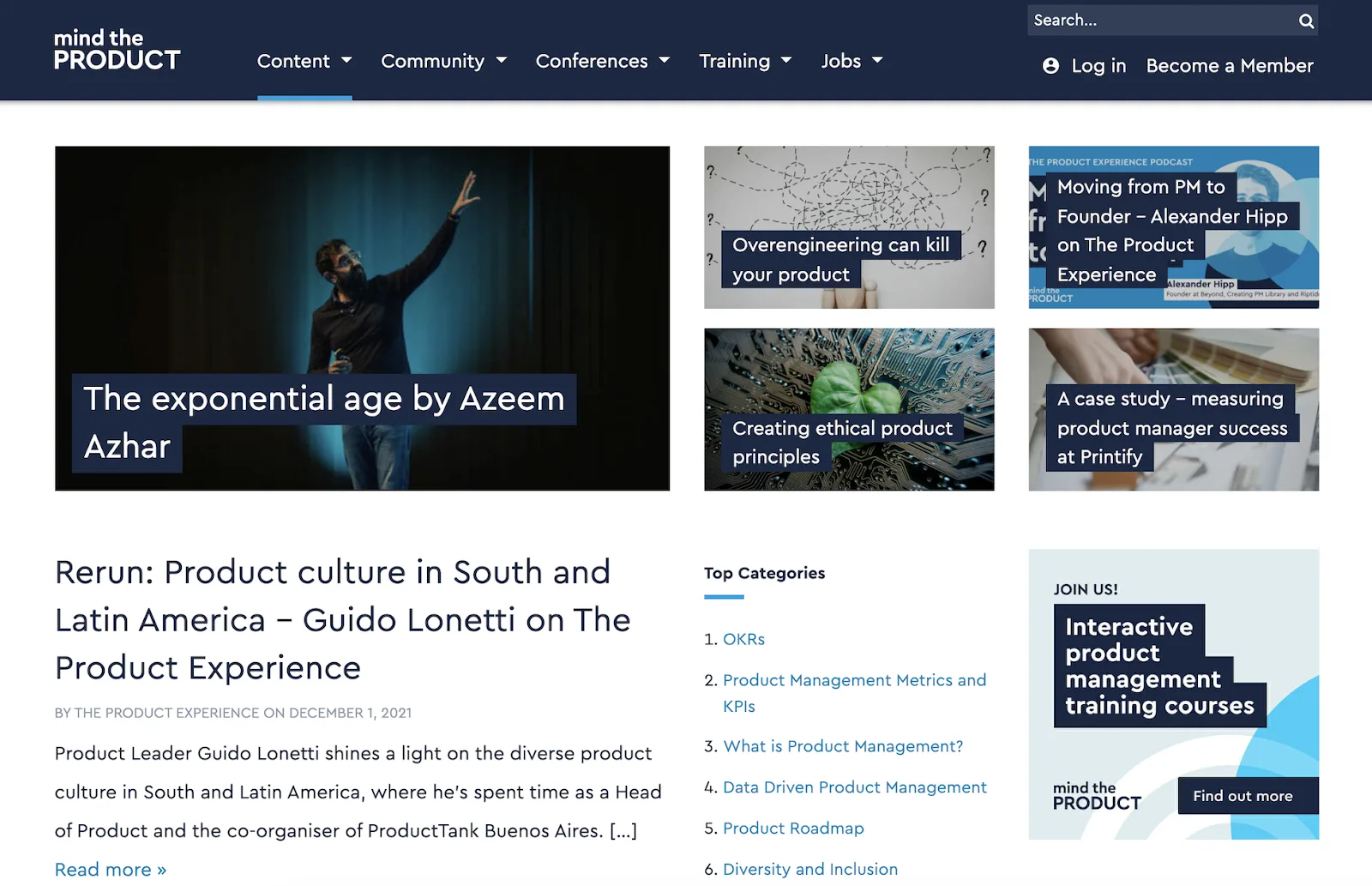Screen dimensions: 1372x886
Task: Open the Mind the Product logo homepage
Action: point(117,50)
